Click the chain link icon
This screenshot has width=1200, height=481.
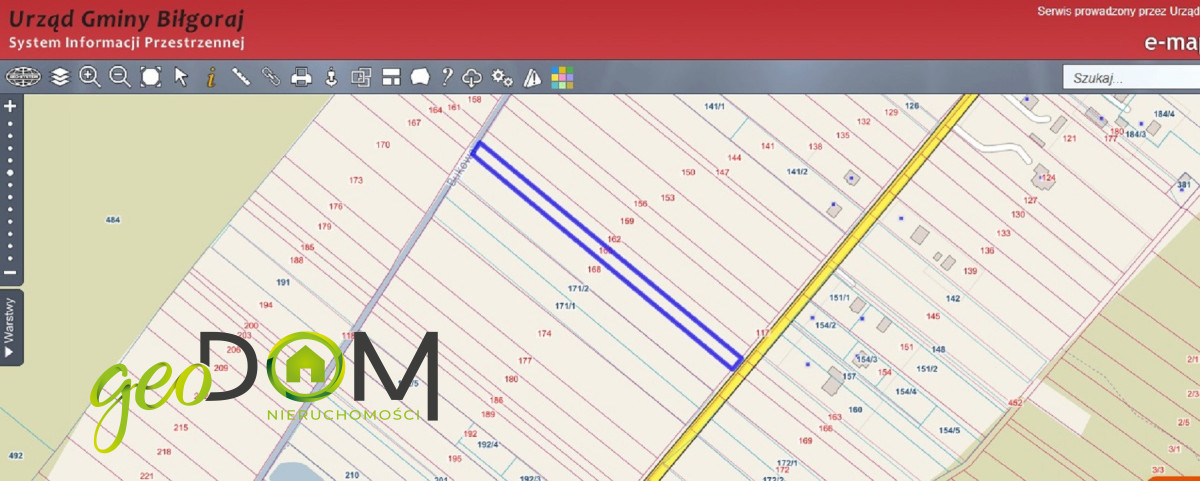(x=271, y=77)
